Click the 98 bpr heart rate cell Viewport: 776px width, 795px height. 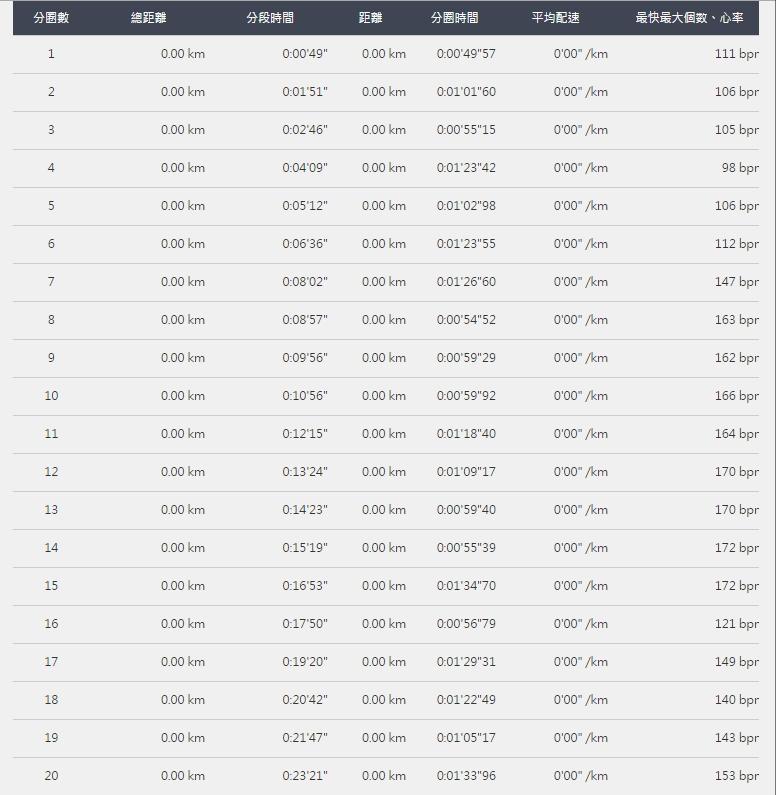click(740, 168)
